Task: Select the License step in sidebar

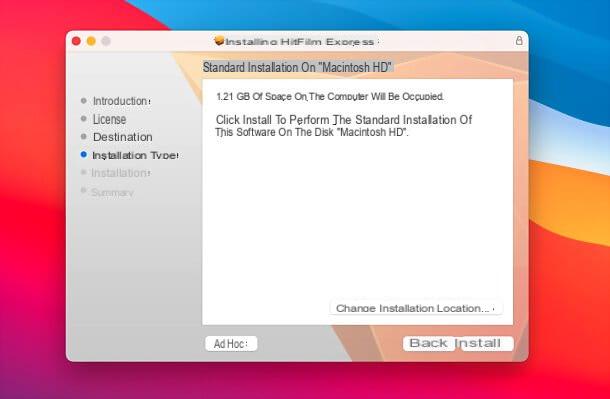Action: [x=109, y=119]
